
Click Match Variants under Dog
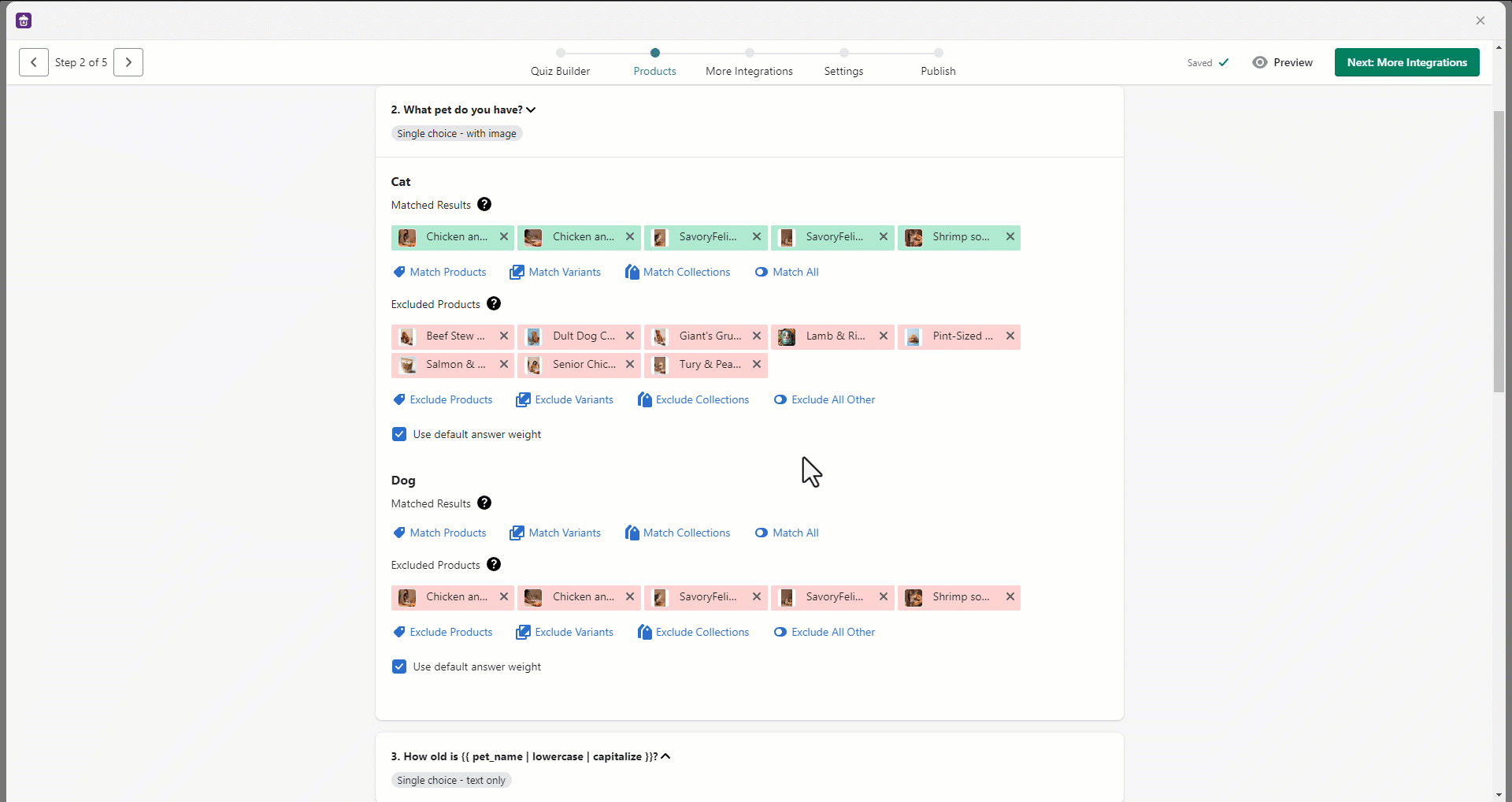555,533
